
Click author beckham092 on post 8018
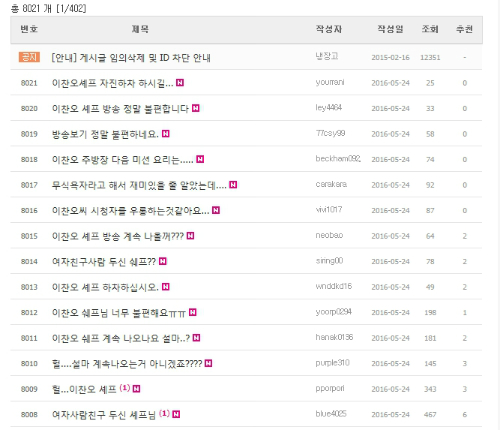tap(338, 158)
